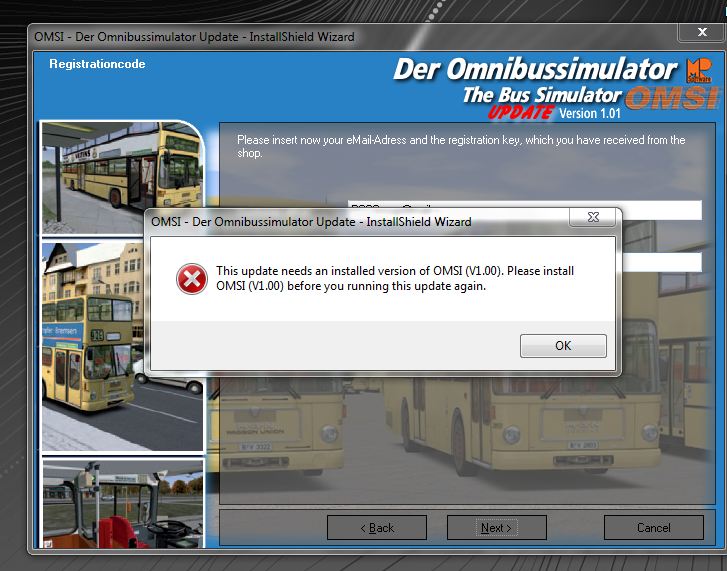This screenshot has height=571, width=727.
Task: Click the error dialog title bar
Action: click(x=357, y=222)
